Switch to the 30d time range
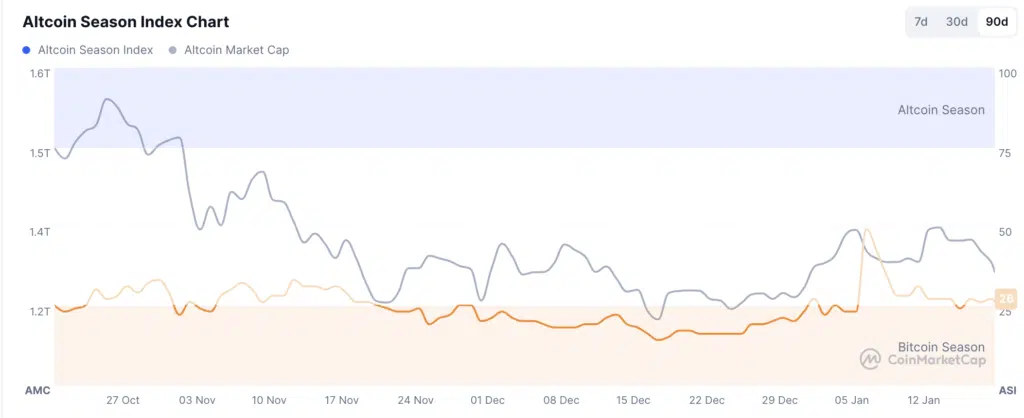Image resolution: width=1024 pixels, height=418 pixels. [957, 22]
